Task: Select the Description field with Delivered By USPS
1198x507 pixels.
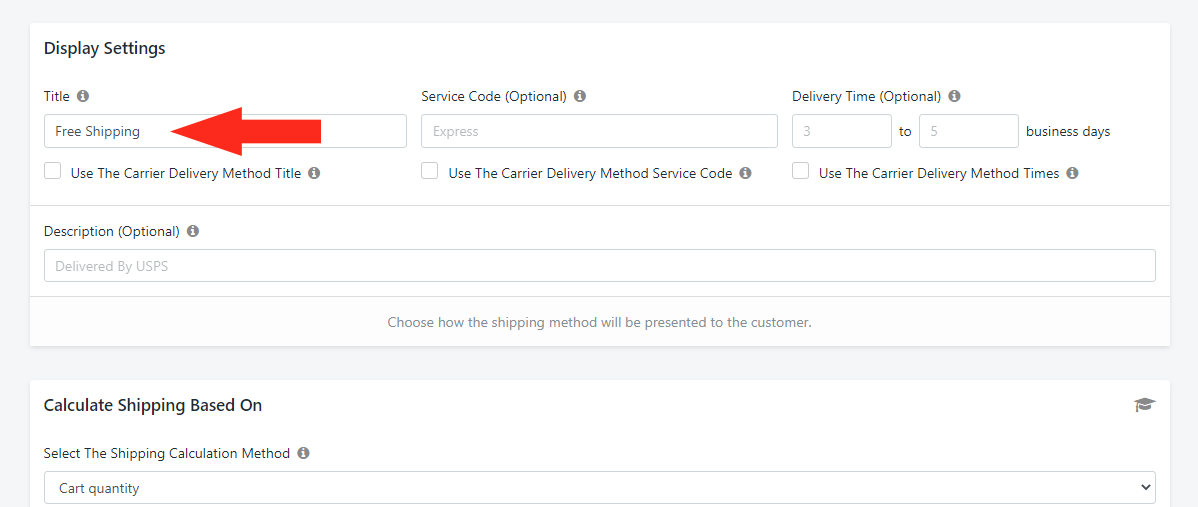Action: 600,266
